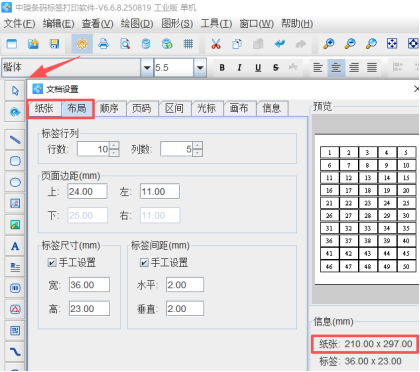Toggle bold formatting B
Screen dimensions: 420x372
pyautogui.click(x=222, y=68)
